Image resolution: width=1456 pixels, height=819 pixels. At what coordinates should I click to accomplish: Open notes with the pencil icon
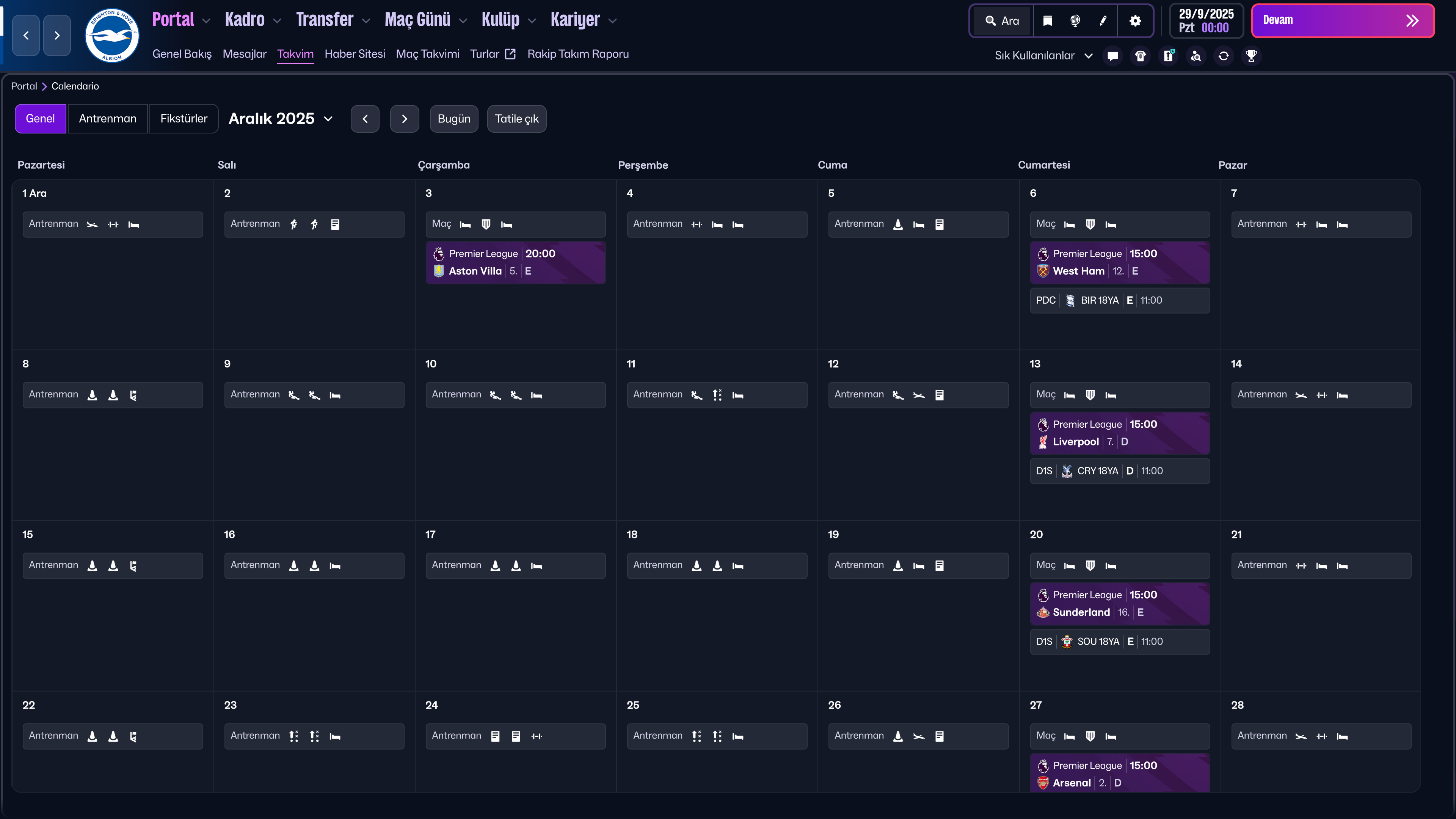[x=1103, y=21]
